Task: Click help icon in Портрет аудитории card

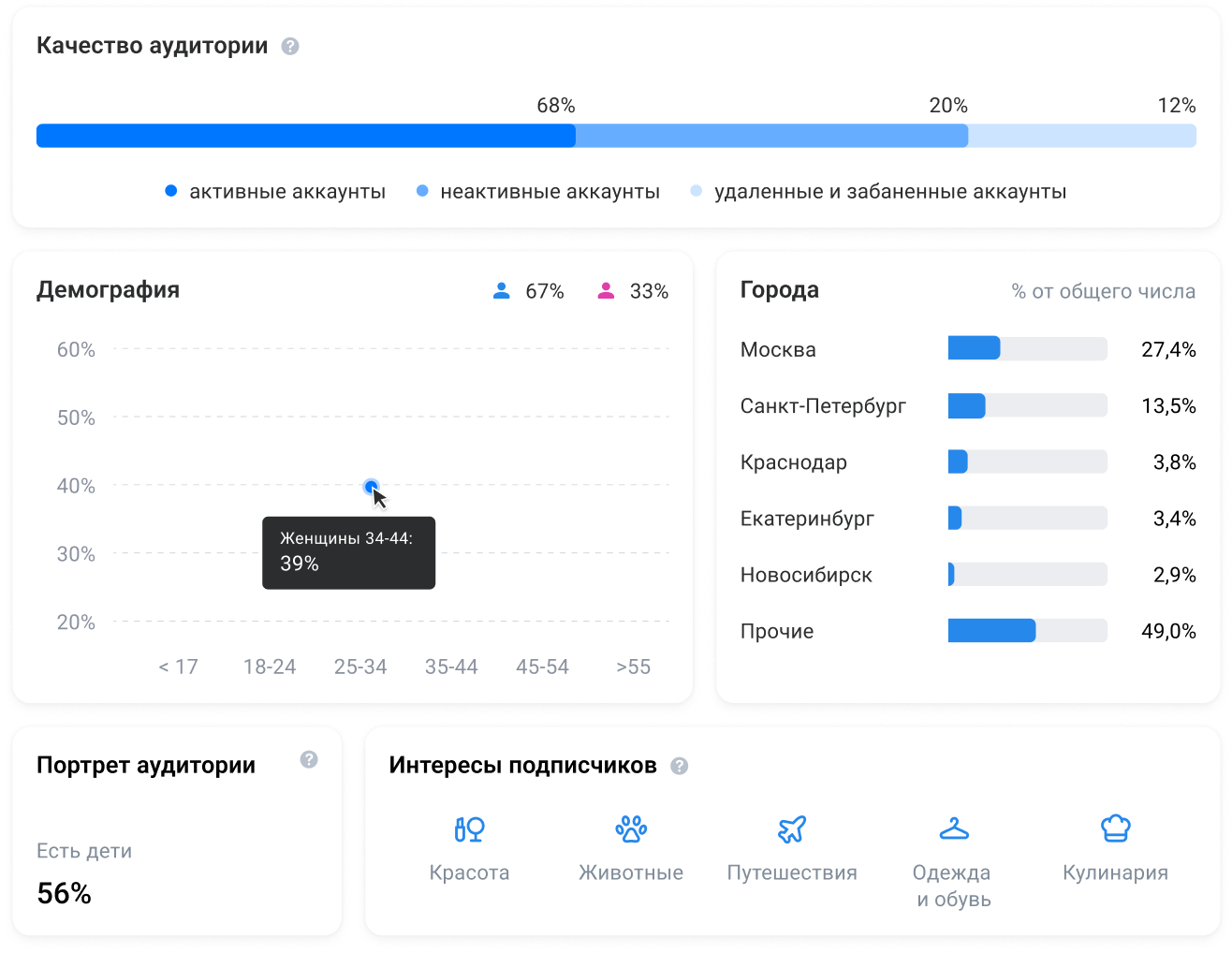Action: (309, 759)
